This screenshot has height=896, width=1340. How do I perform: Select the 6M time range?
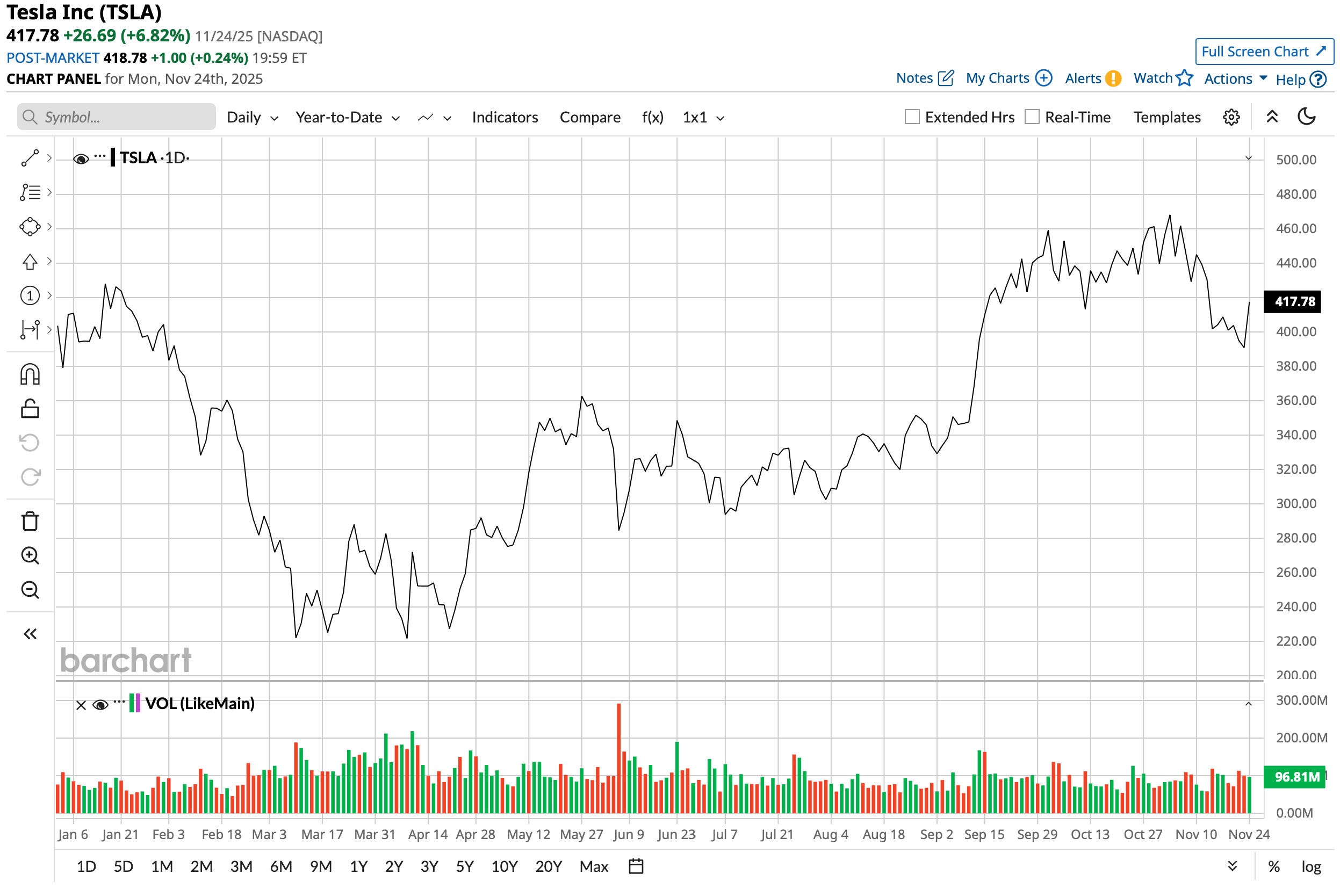tap(280, 868)
